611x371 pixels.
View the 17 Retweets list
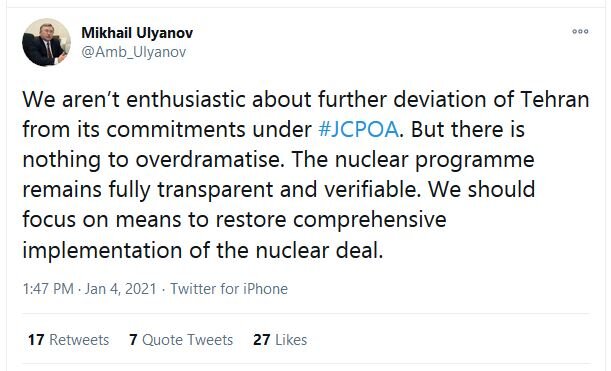point(68,339)
